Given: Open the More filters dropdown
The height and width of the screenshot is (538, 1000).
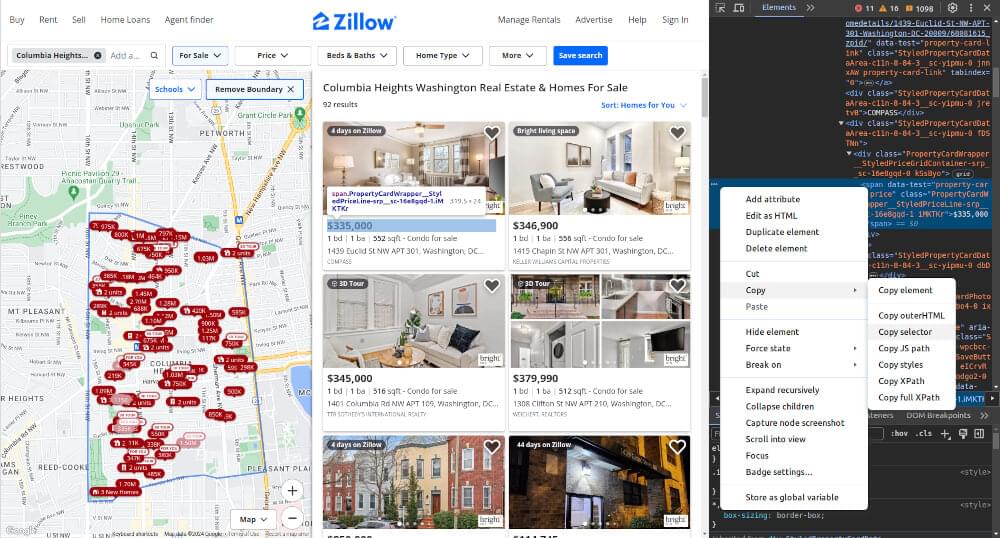Looking at the screenshot, I should pyautogui.click(x=517, y=55).
